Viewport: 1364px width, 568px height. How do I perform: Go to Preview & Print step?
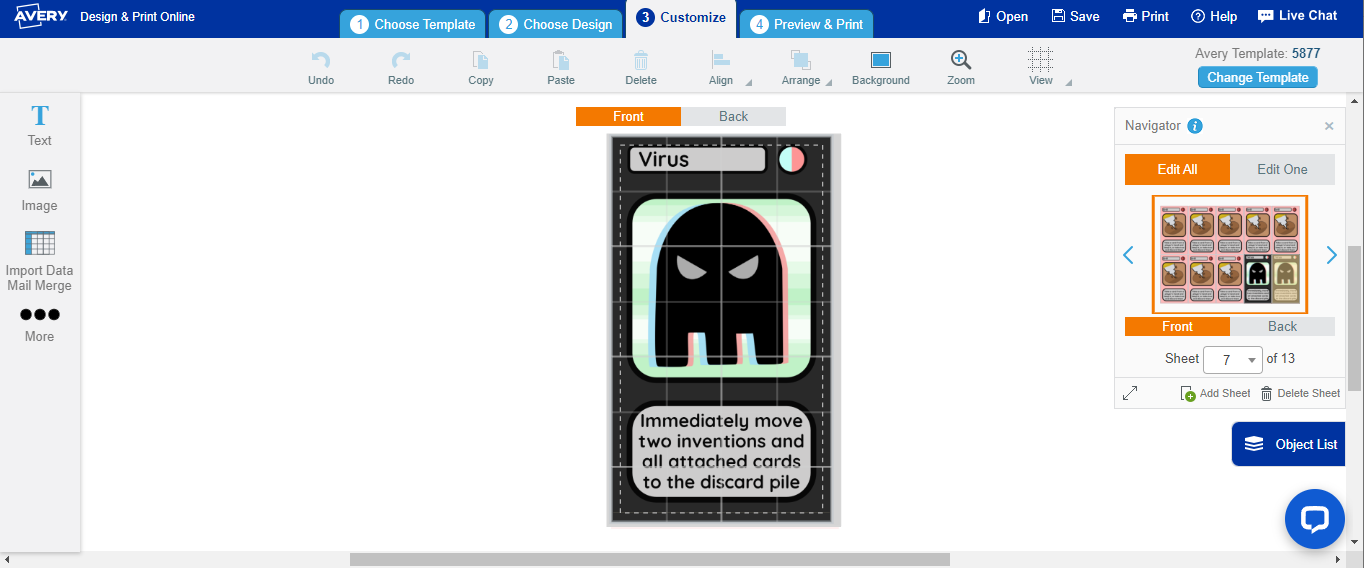(807, 24)
